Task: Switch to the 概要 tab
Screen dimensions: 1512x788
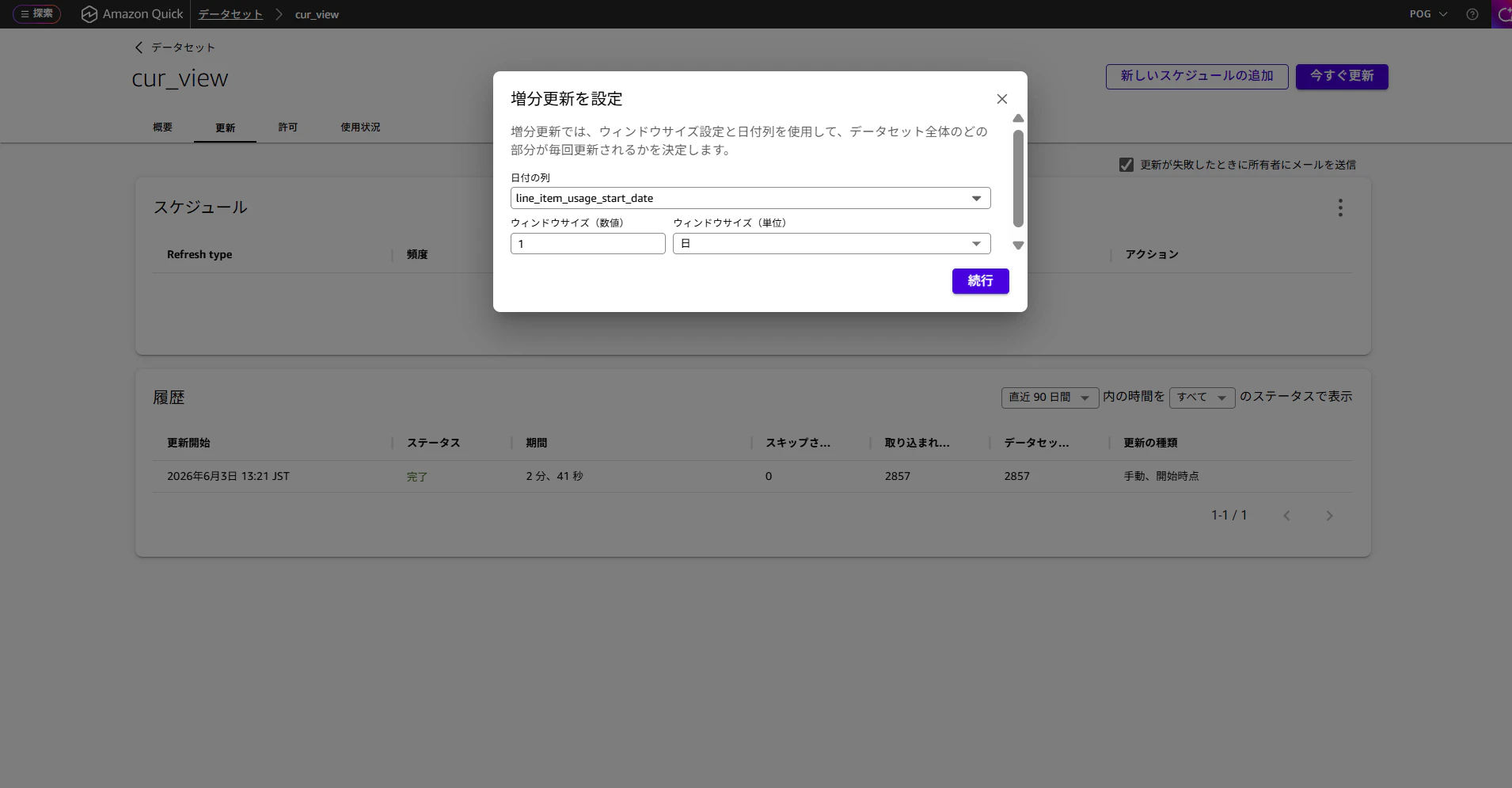Action: point(163,127)
